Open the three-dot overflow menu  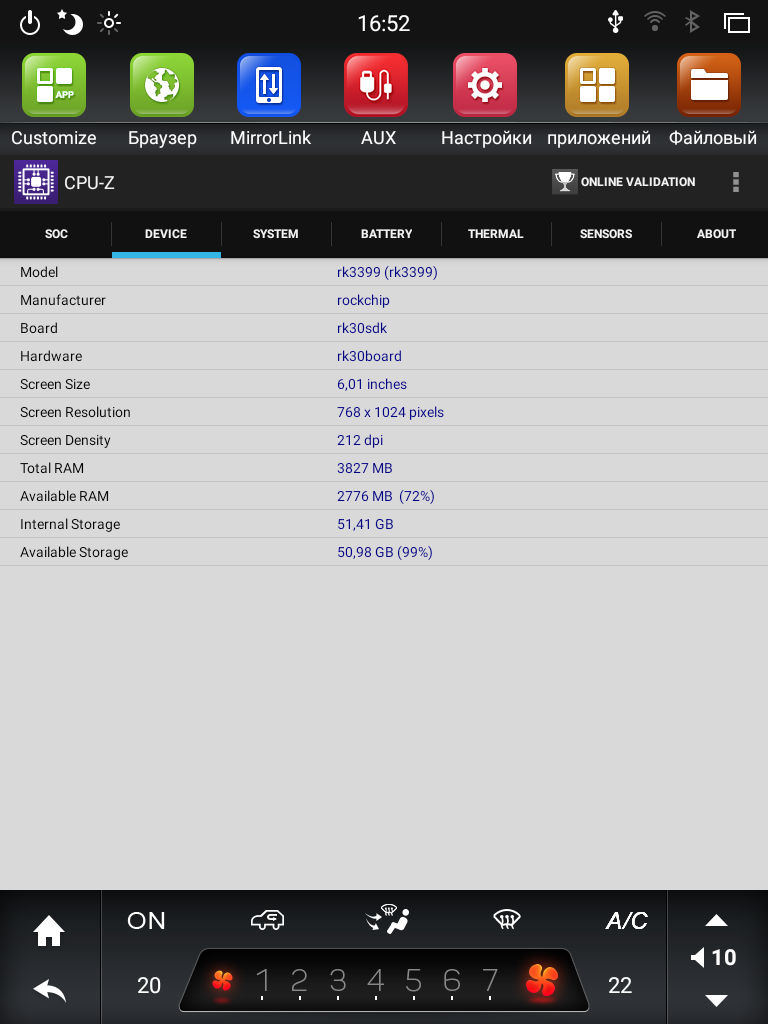click(736, 182)
